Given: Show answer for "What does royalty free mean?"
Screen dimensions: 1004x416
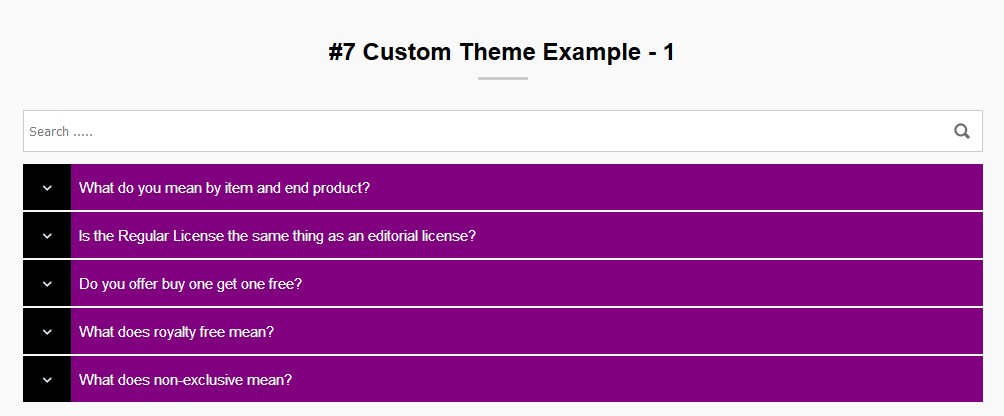Looking at the screenshot, I should 176,332.
